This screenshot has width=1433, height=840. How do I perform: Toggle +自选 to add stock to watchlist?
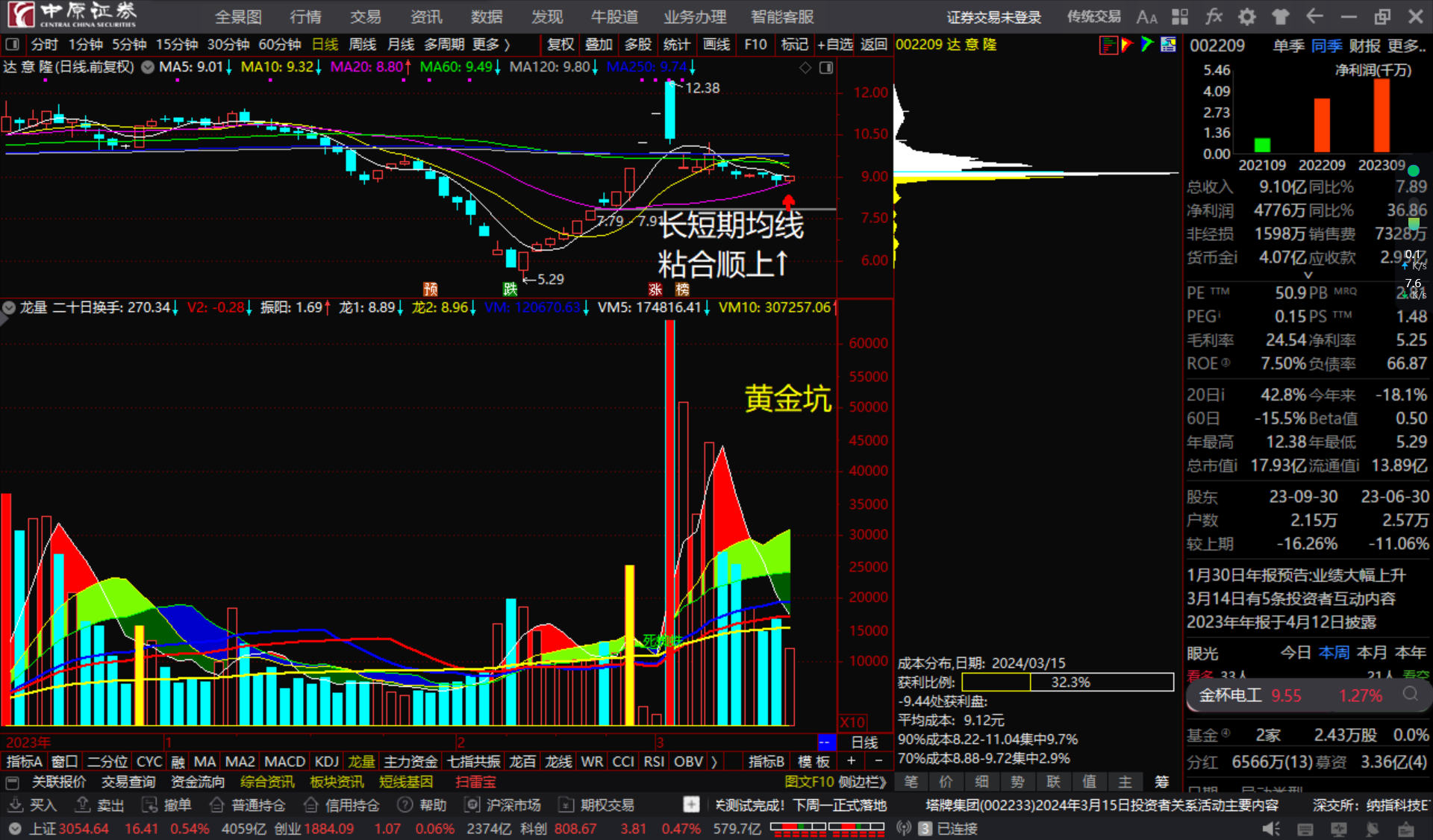(x=835, y=45)
